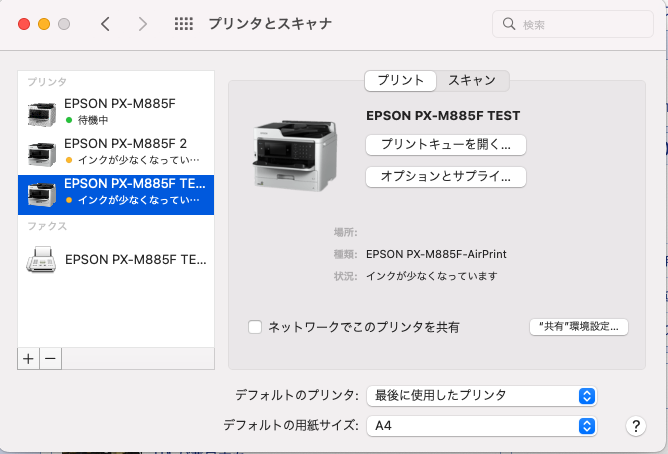Close the window with red button
Image resolution: width=668 pixels, height=454 pixels.
24,24
